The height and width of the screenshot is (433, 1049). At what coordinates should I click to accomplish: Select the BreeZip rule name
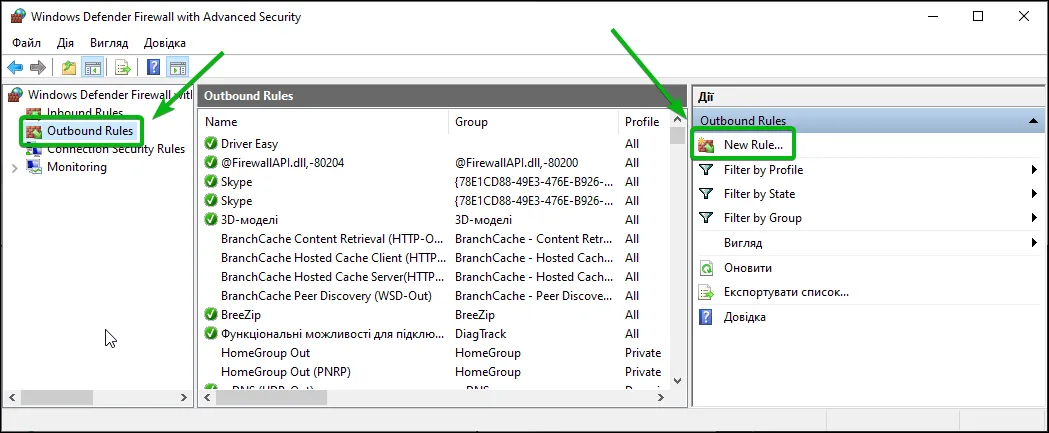pos(241,315)
